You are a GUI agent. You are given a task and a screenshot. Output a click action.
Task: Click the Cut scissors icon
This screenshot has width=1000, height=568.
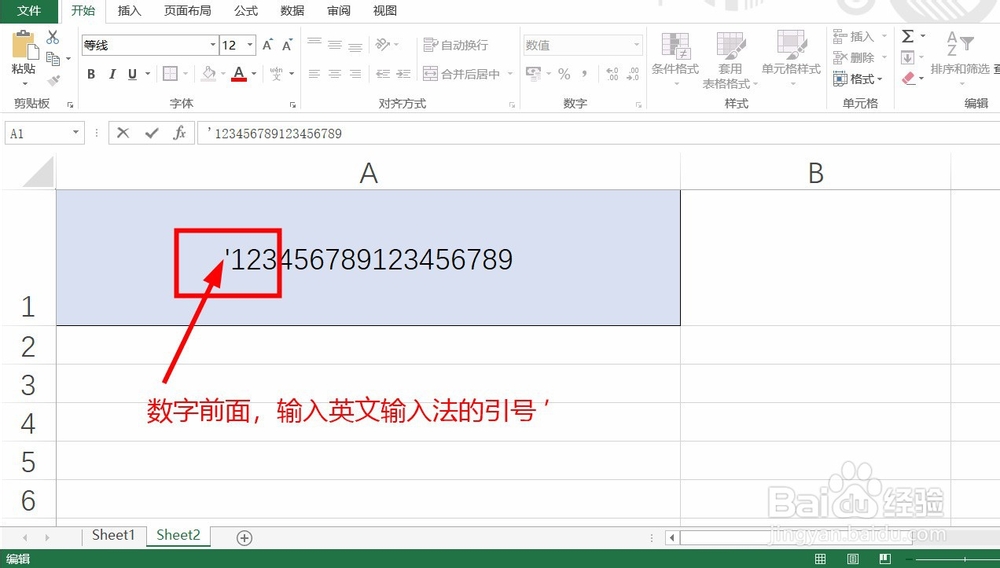point(53,37)
